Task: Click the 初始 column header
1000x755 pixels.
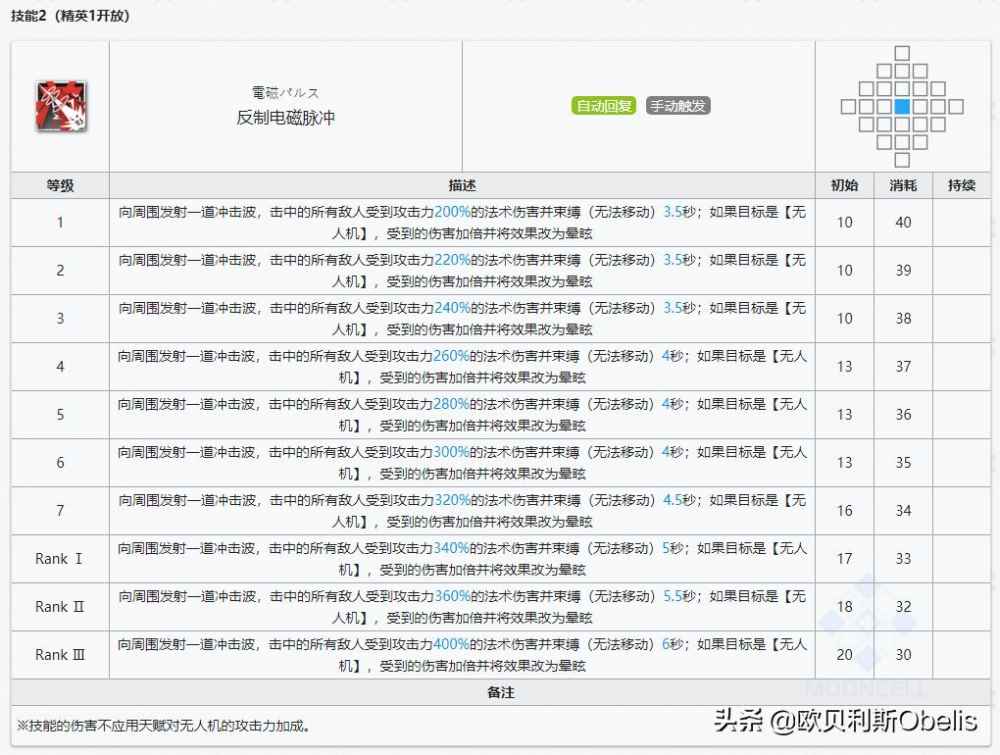Action: (x=844, y=185)
